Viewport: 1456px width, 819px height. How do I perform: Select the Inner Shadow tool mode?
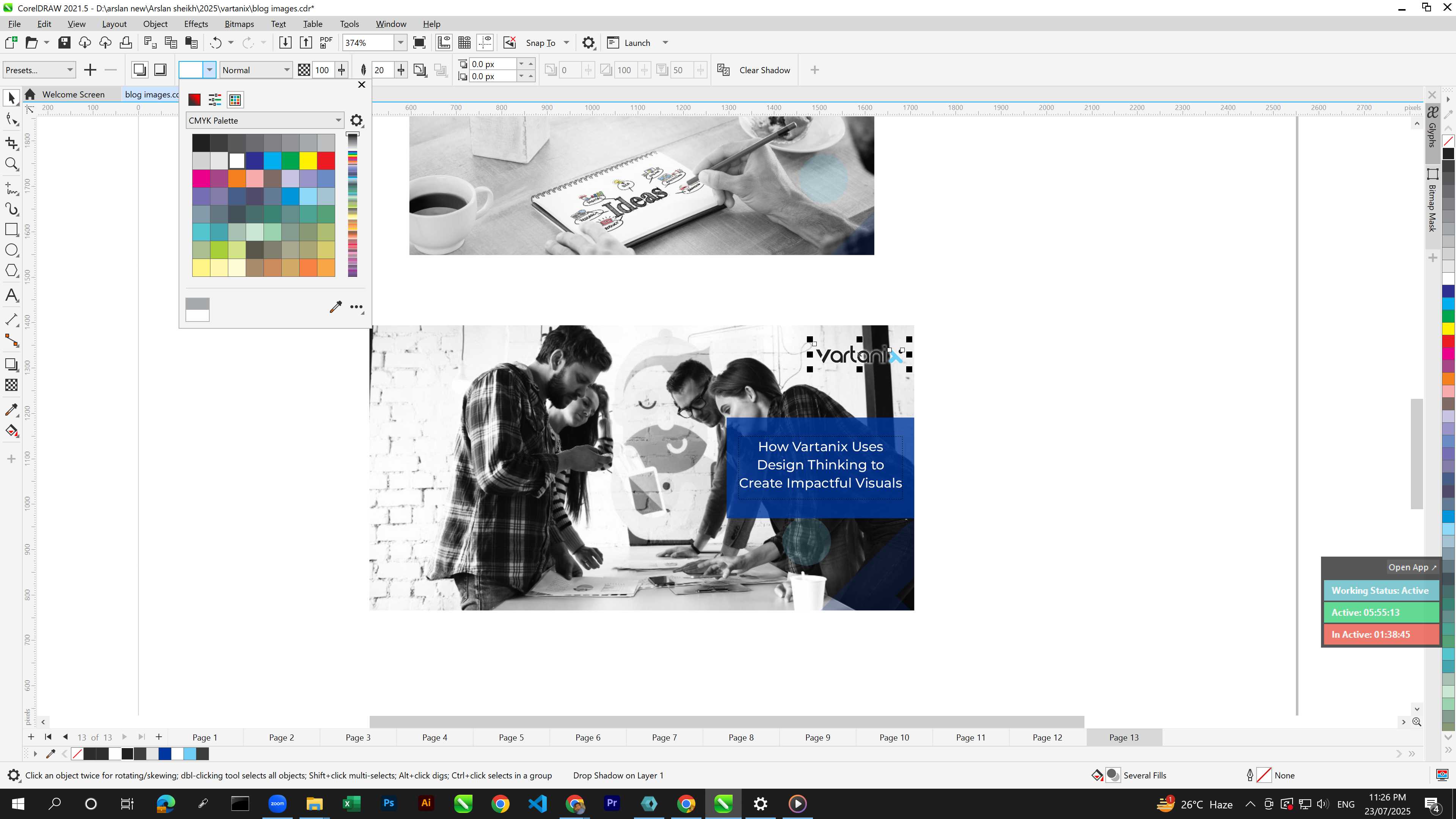pos(160,69)
